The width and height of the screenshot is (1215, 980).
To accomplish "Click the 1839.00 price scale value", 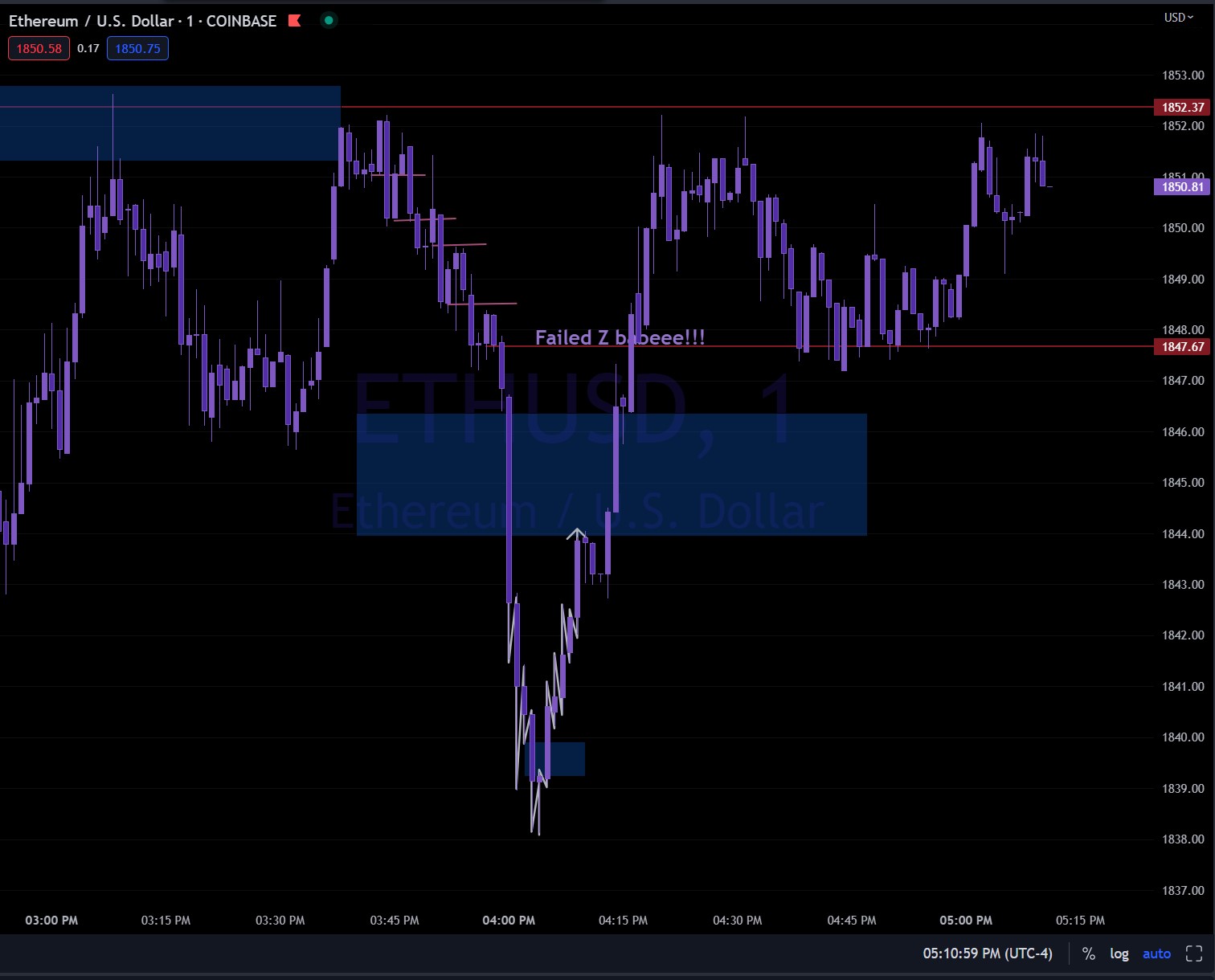I will (x=1183, y=789).
